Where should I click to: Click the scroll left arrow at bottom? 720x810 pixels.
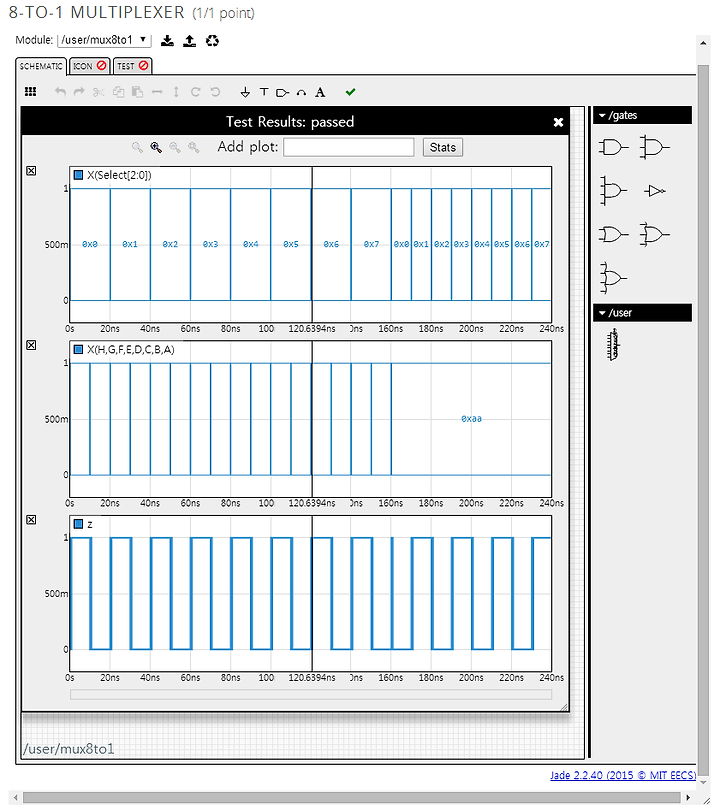point(15,798)
